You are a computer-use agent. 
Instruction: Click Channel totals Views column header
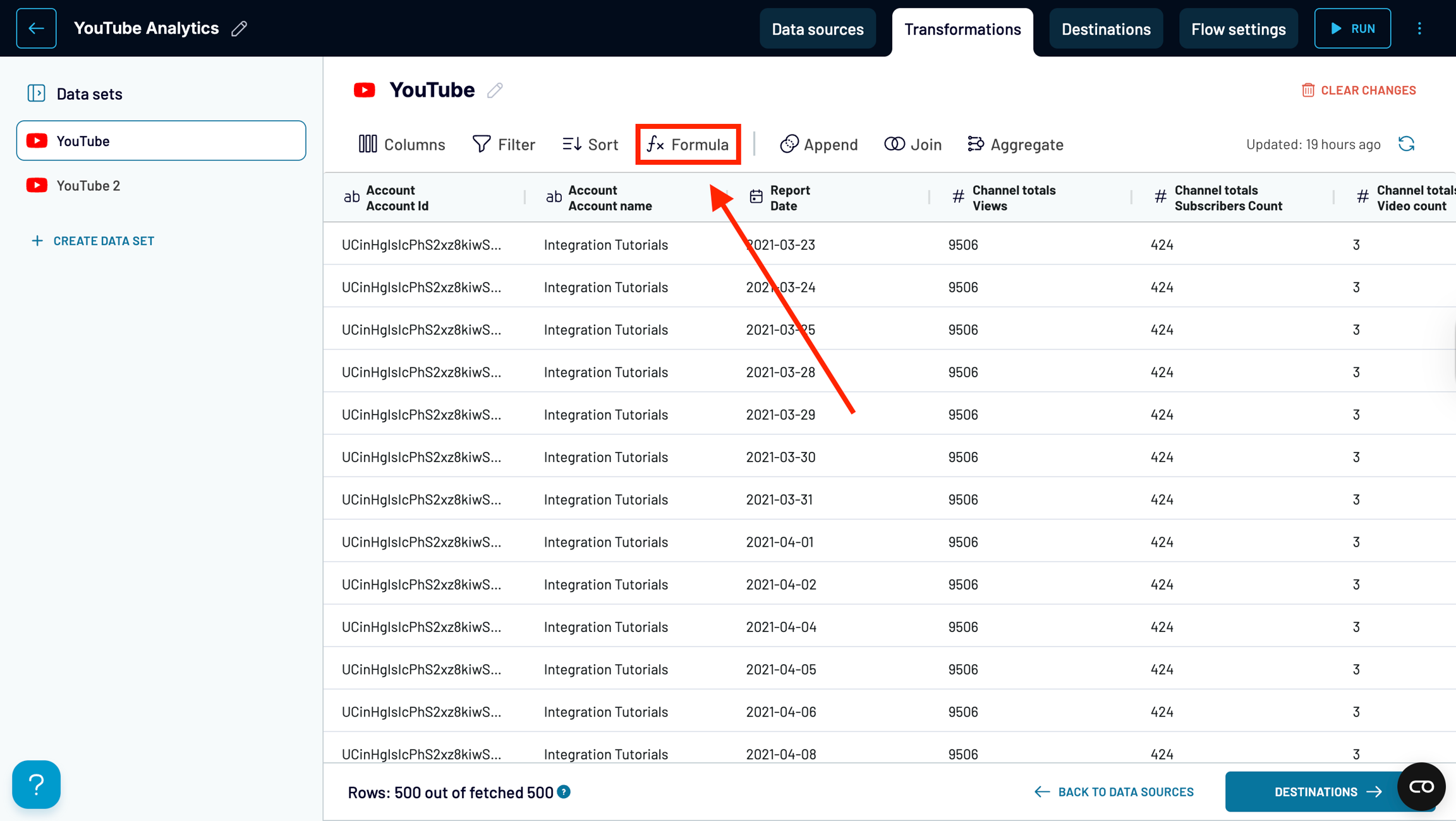(x=1013, y=198)
